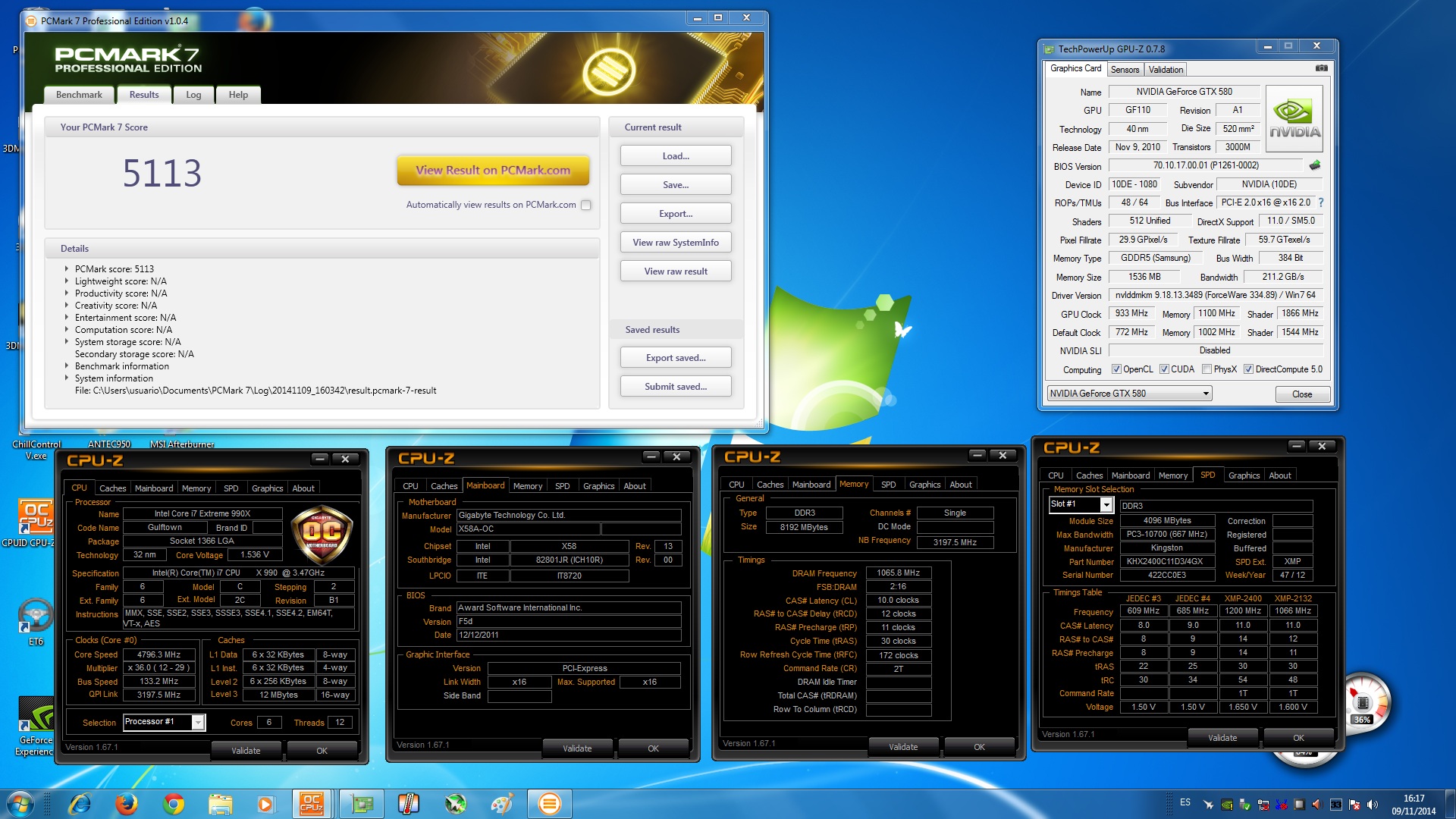The image size is (1456, 819).
Task: Click the ES language indicator in taskbar
Action: 1185,802
